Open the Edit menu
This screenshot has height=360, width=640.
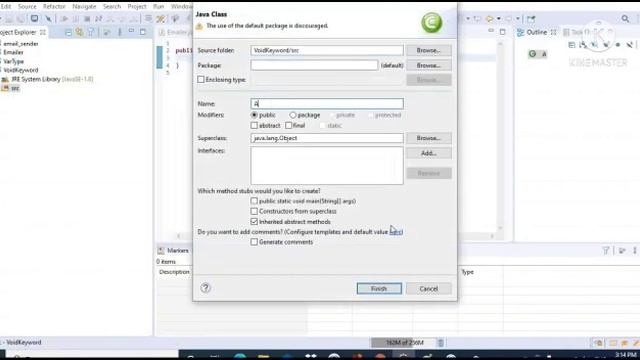pyautogui.click(x=6, y=7)
